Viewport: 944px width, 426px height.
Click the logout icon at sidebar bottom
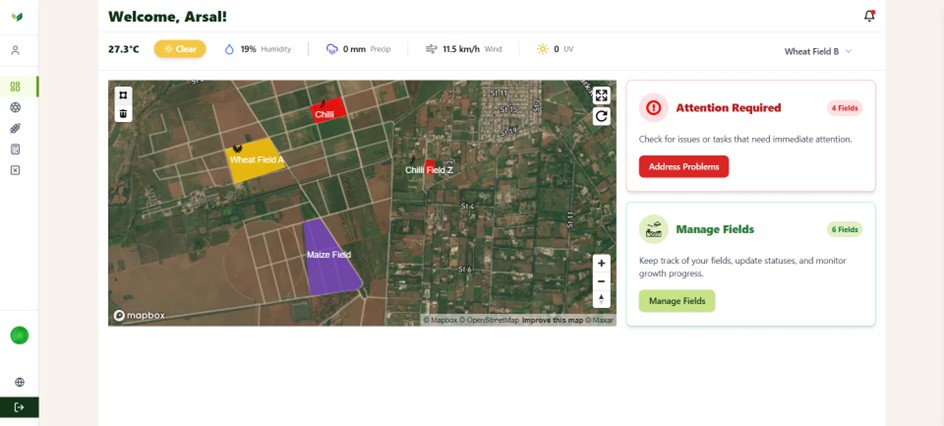point(19,407)
